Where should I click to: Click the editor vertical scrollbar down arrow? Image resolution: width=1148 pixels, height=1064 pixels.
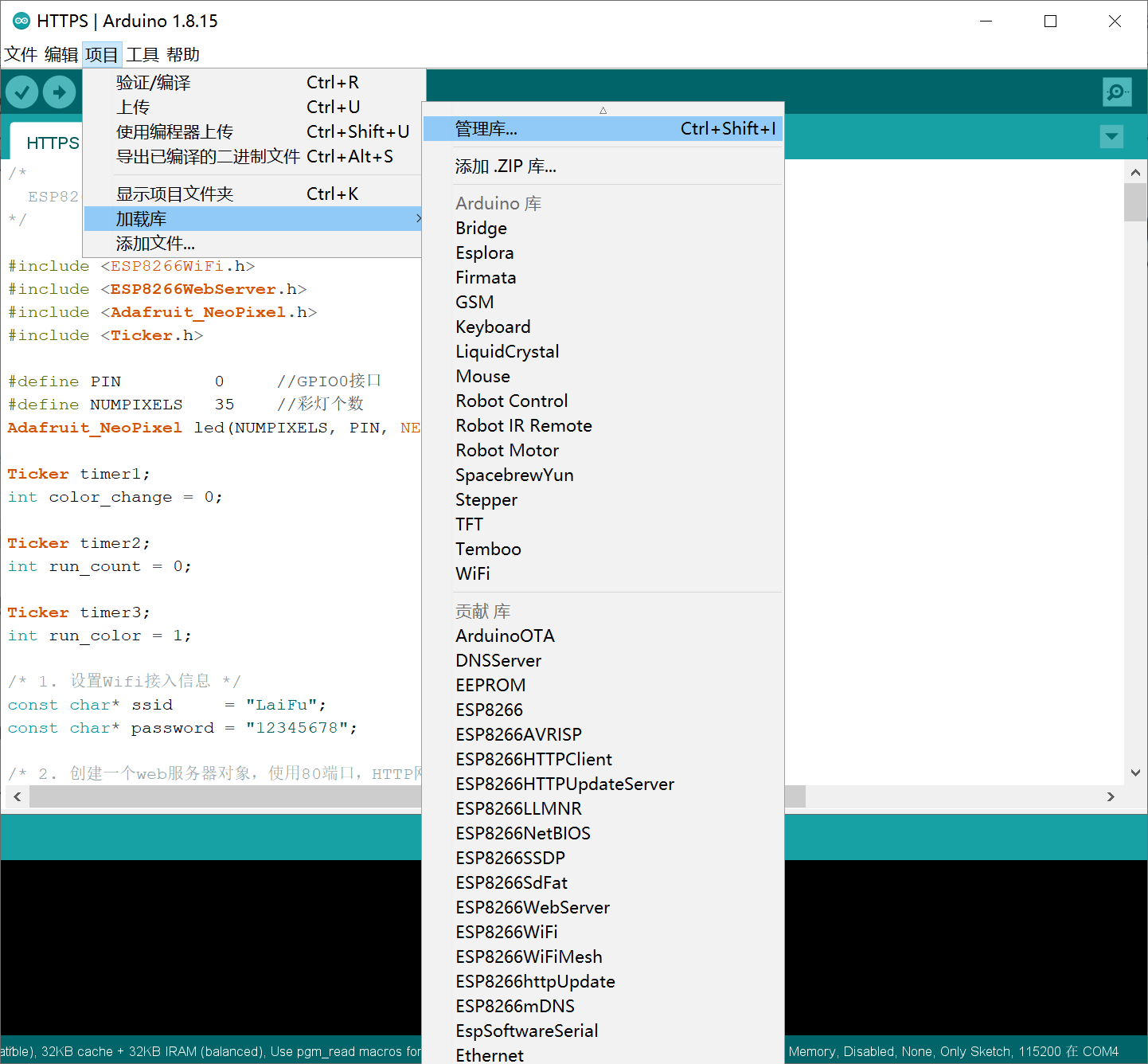pyautogui.click(x=1136, y=772)
